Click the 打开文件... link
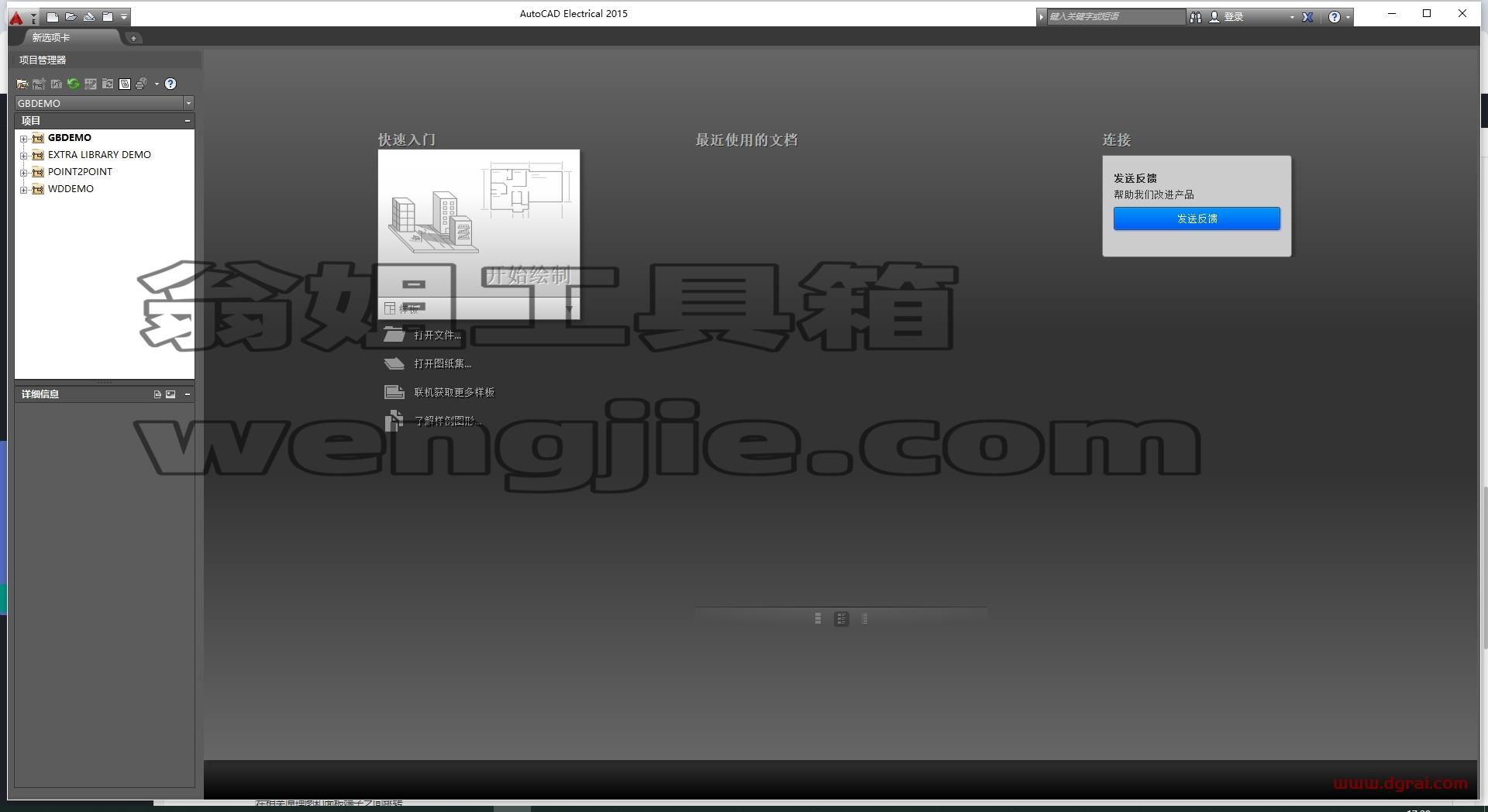Screen dimensions: 1488x812 pos(437,335)
